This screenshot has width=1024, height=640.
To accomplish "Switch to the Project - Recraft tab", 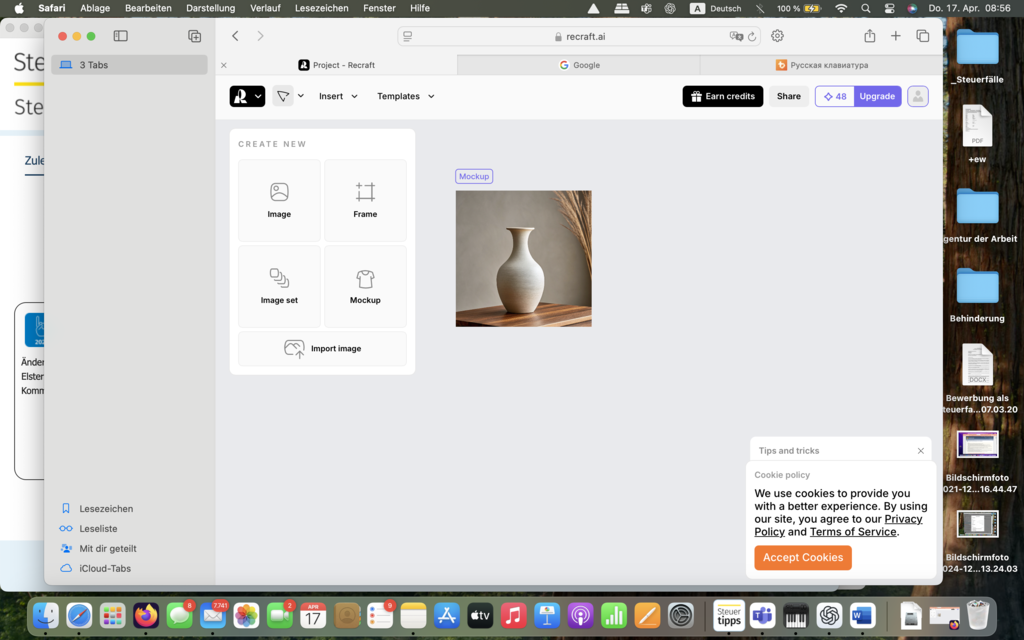I will tap(337, 65).
